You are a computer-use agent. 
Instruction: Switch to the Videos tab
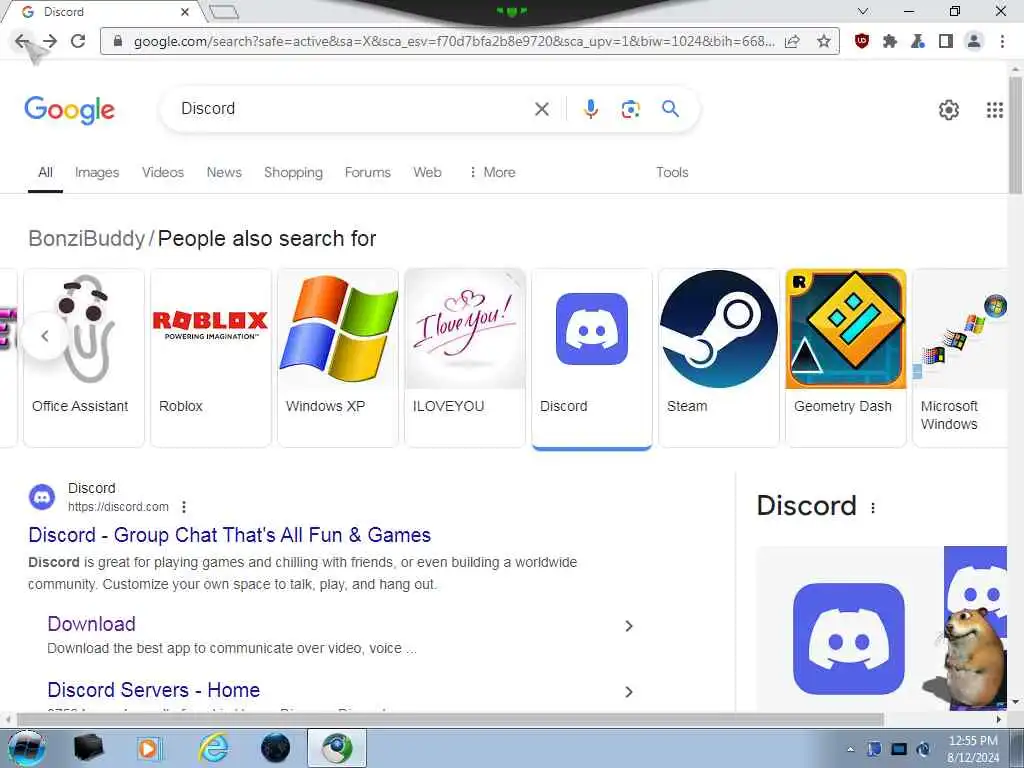click(163, 172)
